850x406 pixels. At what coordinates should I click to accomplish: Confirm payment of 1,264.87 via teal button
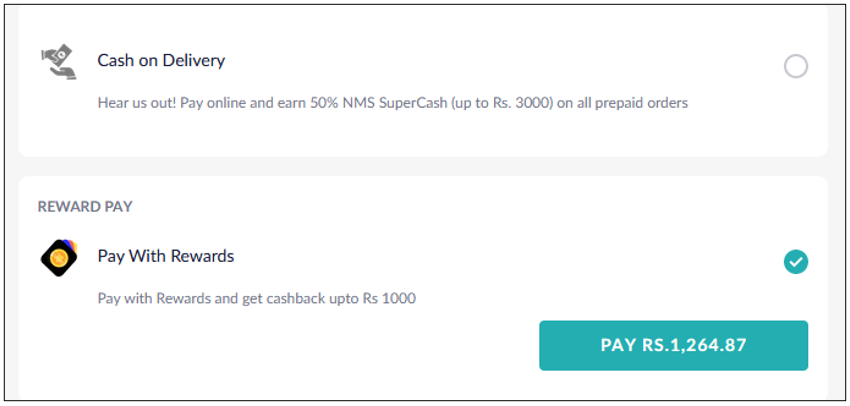tap(673, 345)
